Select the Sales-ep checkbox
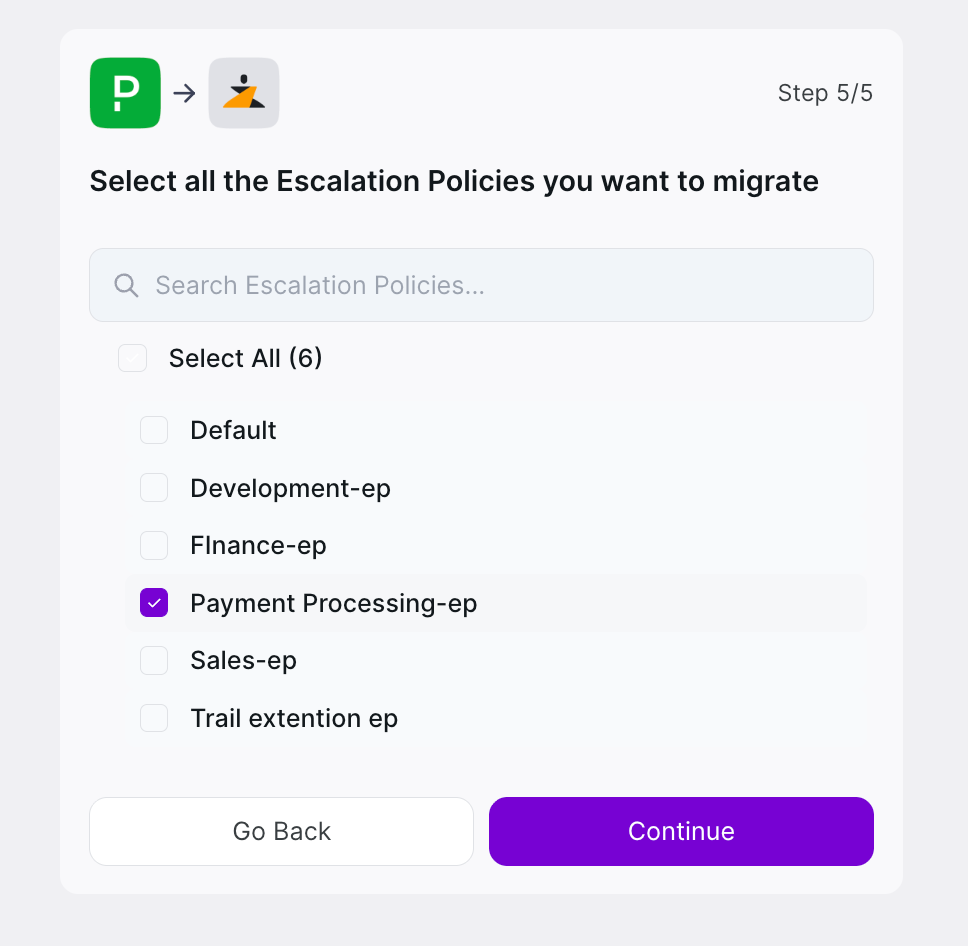Screen dimensions: 968x946 pos(154,661)
